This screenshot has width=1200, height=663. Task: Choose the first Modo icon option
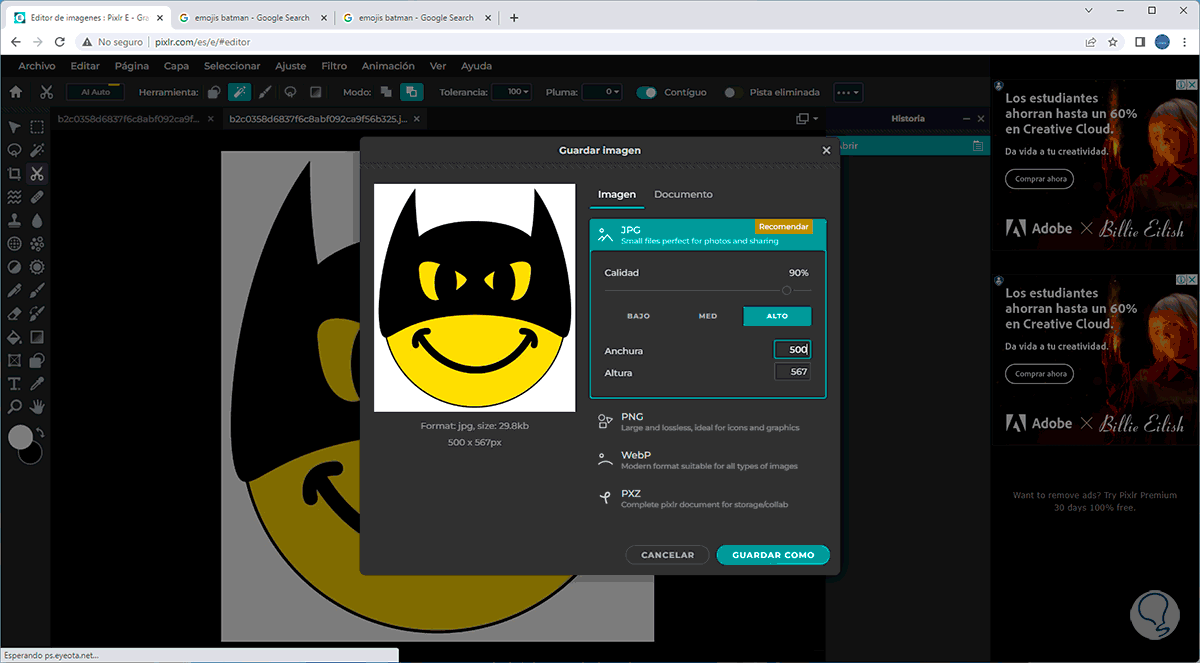pos(386,92)
